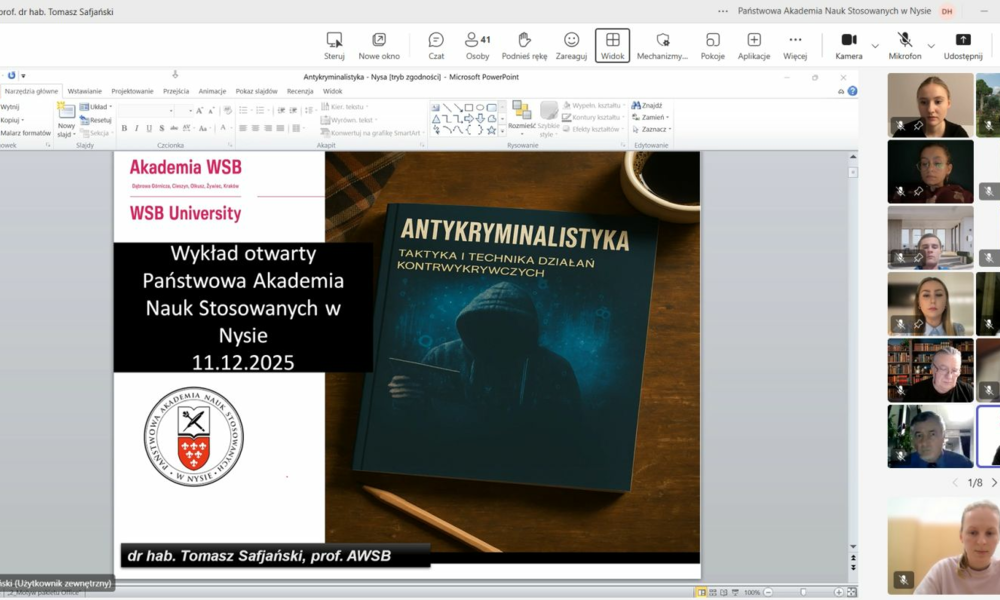The height and width of the screenshot is (600, 1000).
Task: Click the Malarz formatów (Format Painter) icon
Action: (27, 130)
